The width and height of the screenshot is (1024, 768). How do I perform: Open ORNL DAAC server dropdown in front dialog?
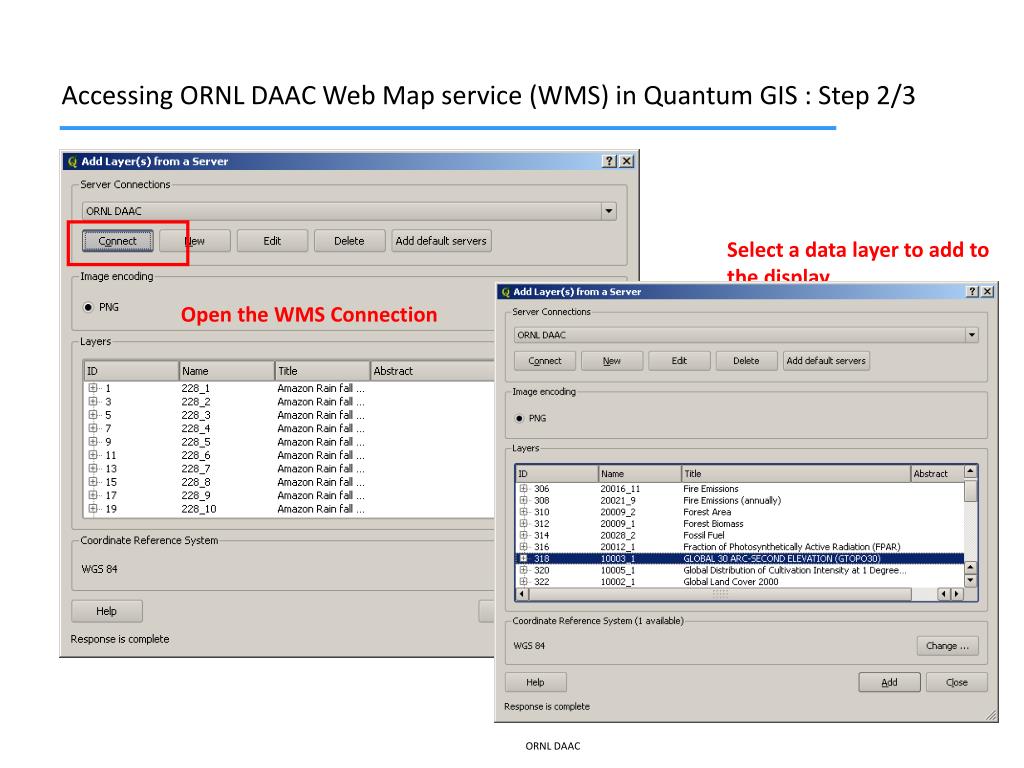pyautogui.click(x=972, y=335)
